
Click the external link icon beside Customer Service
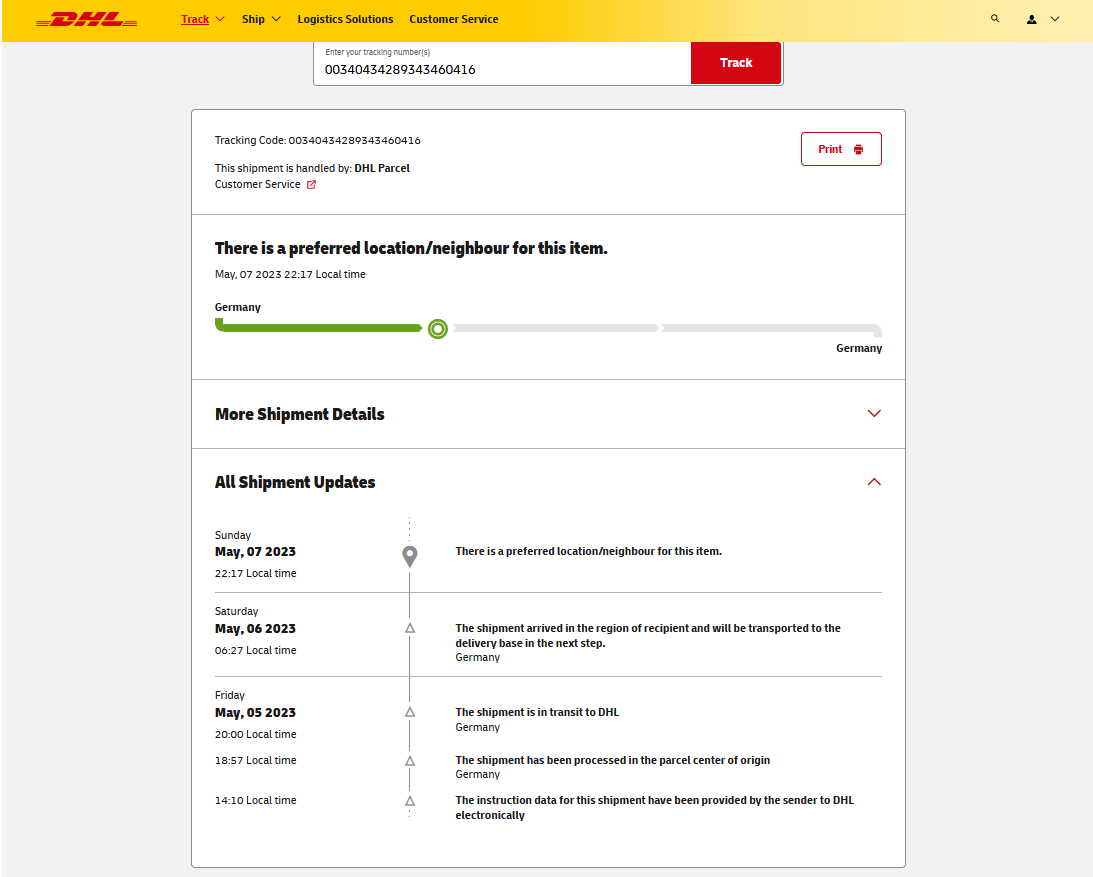click(x=311, y=185)
